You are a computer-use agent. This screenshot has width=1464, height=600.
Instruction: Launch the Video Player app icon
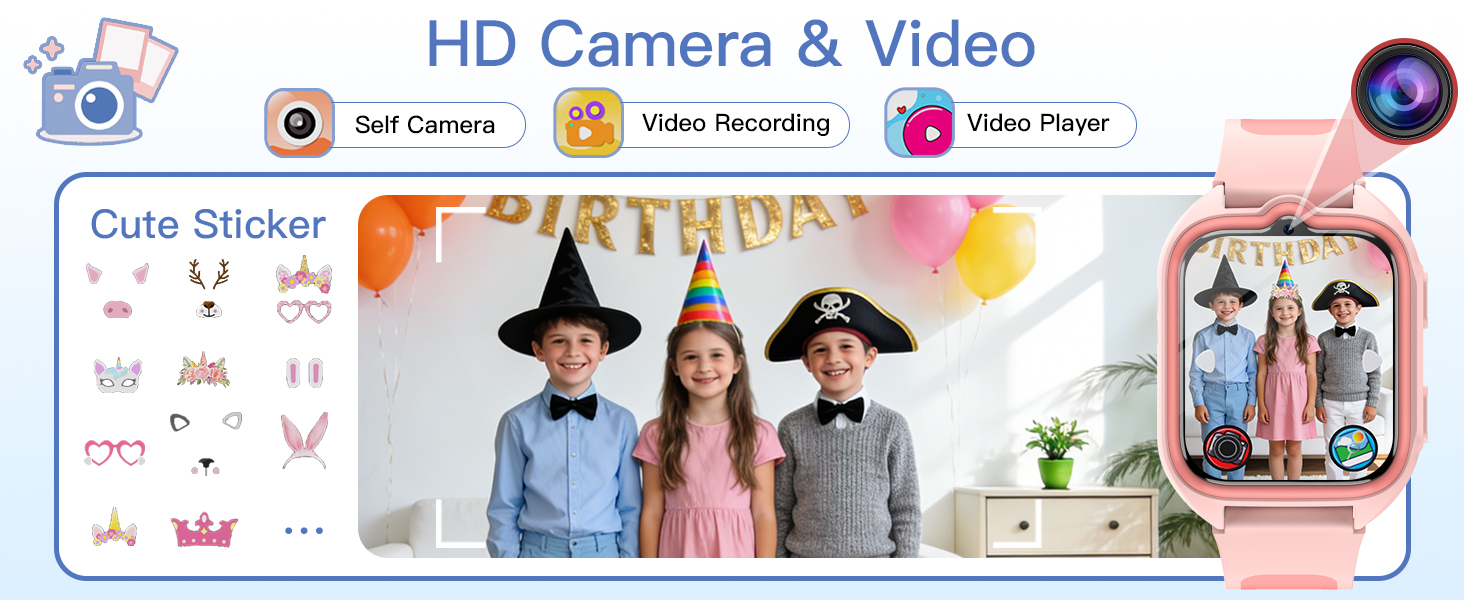click(918, 123)
